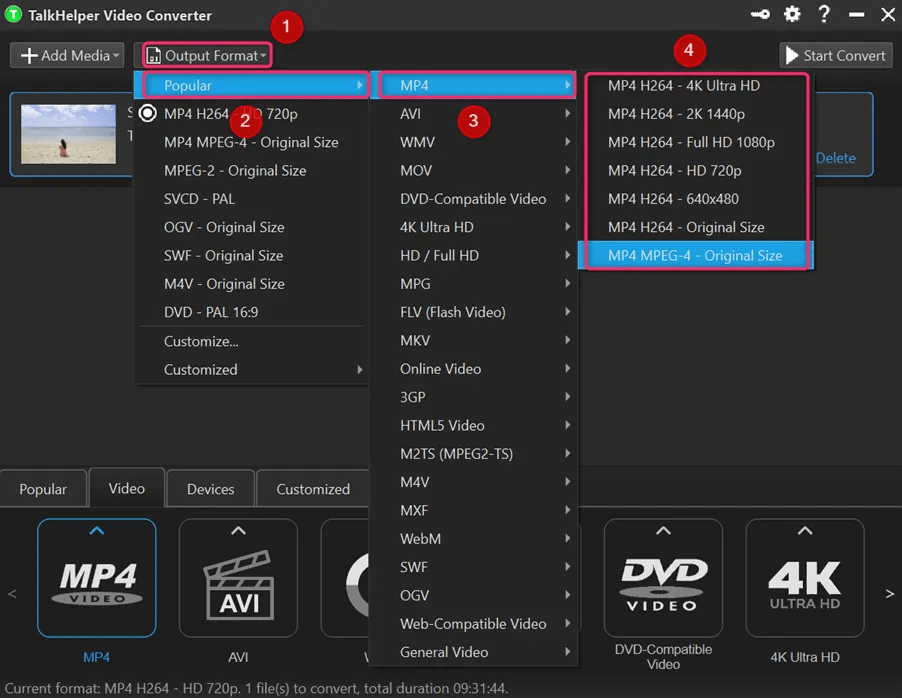Switch to the Devices tab
The width and height of the screenshot is (902, 698).
[x=211, y=489]
